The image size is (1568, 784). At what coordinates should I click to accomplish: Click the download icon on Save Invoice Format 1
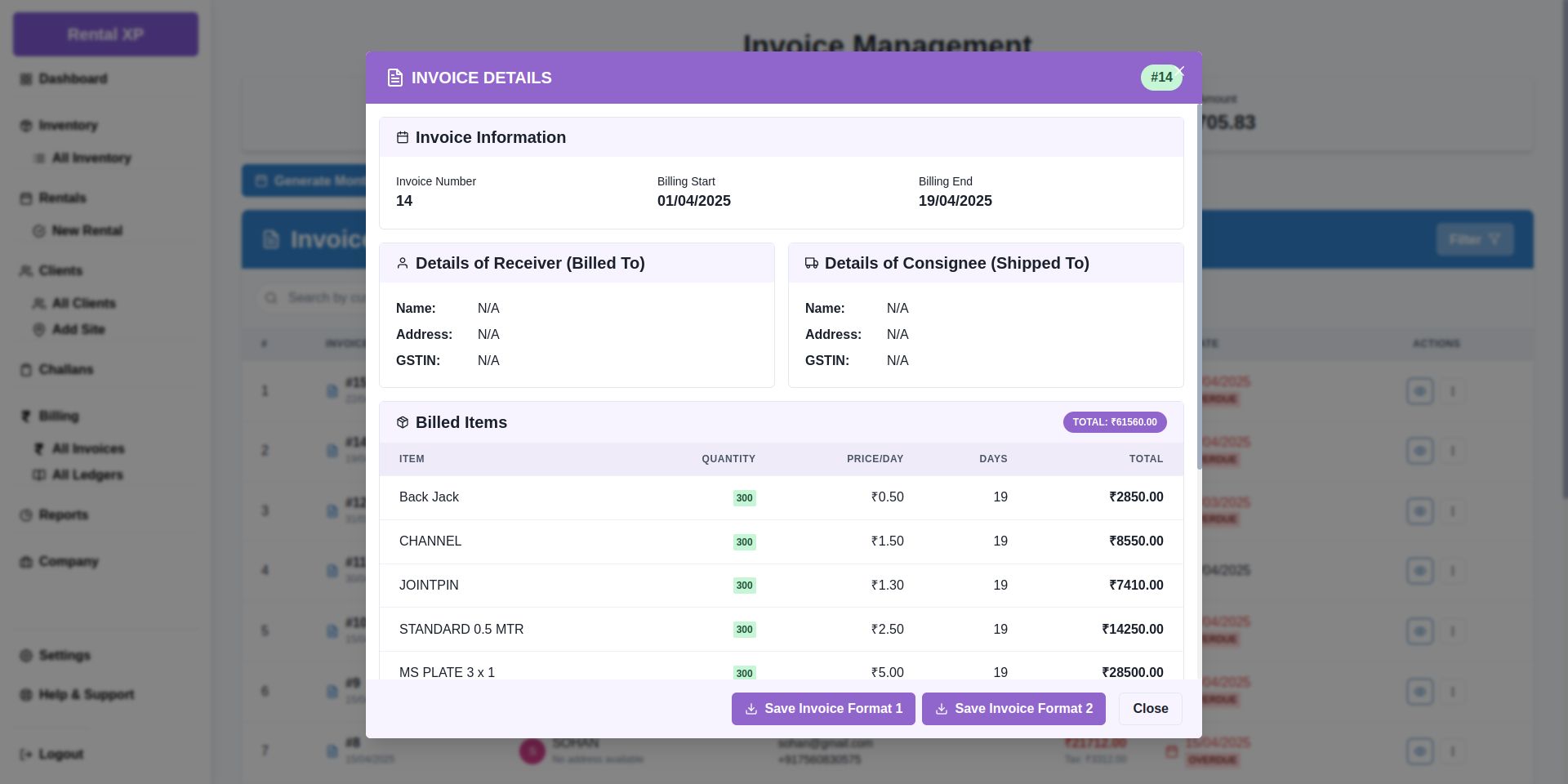pyautogui.click(x=751, y=709)
